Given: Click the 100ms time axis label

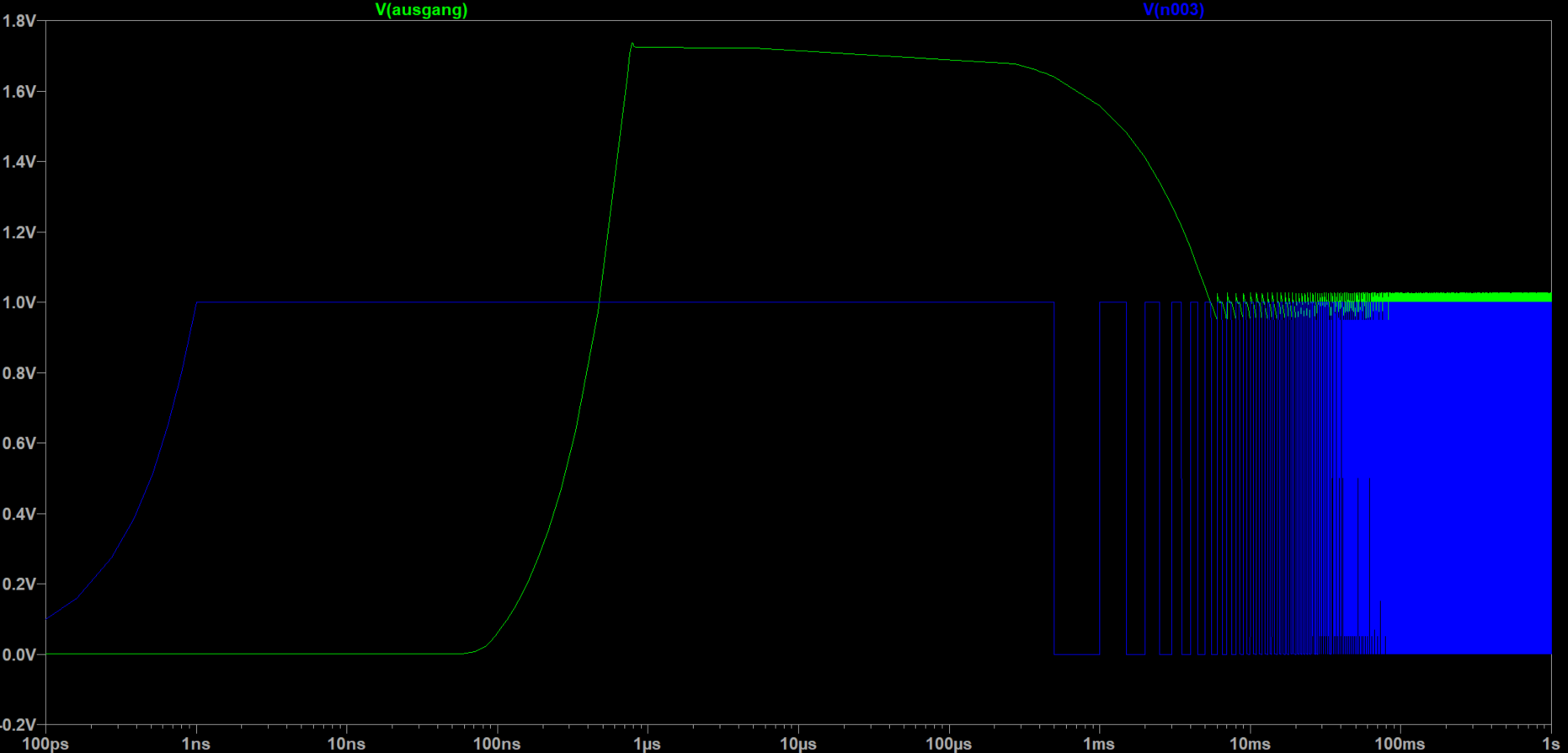Looking at the screenshot, I should [1400, 744].
